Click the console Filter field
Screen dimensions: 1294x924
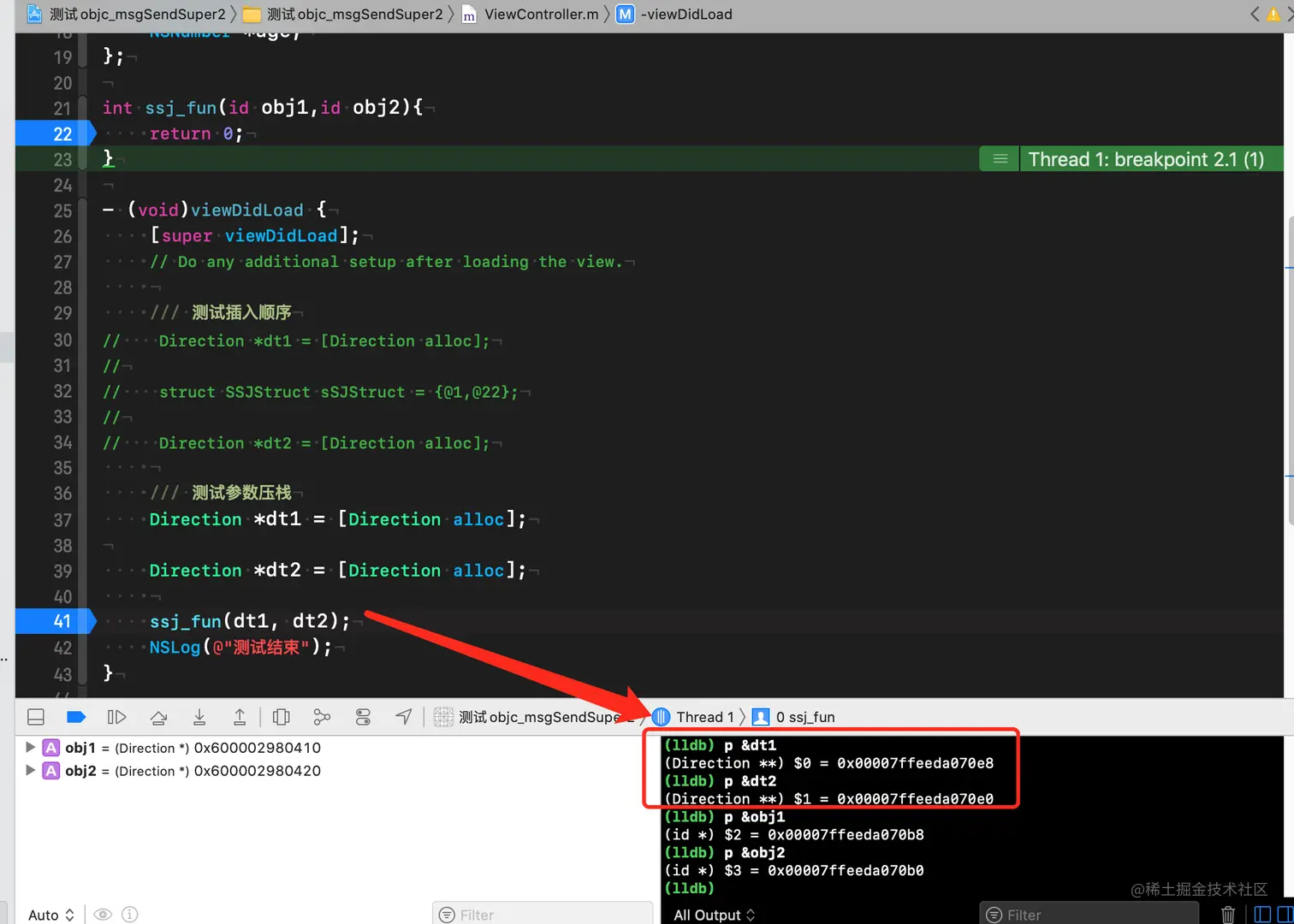1089,914
